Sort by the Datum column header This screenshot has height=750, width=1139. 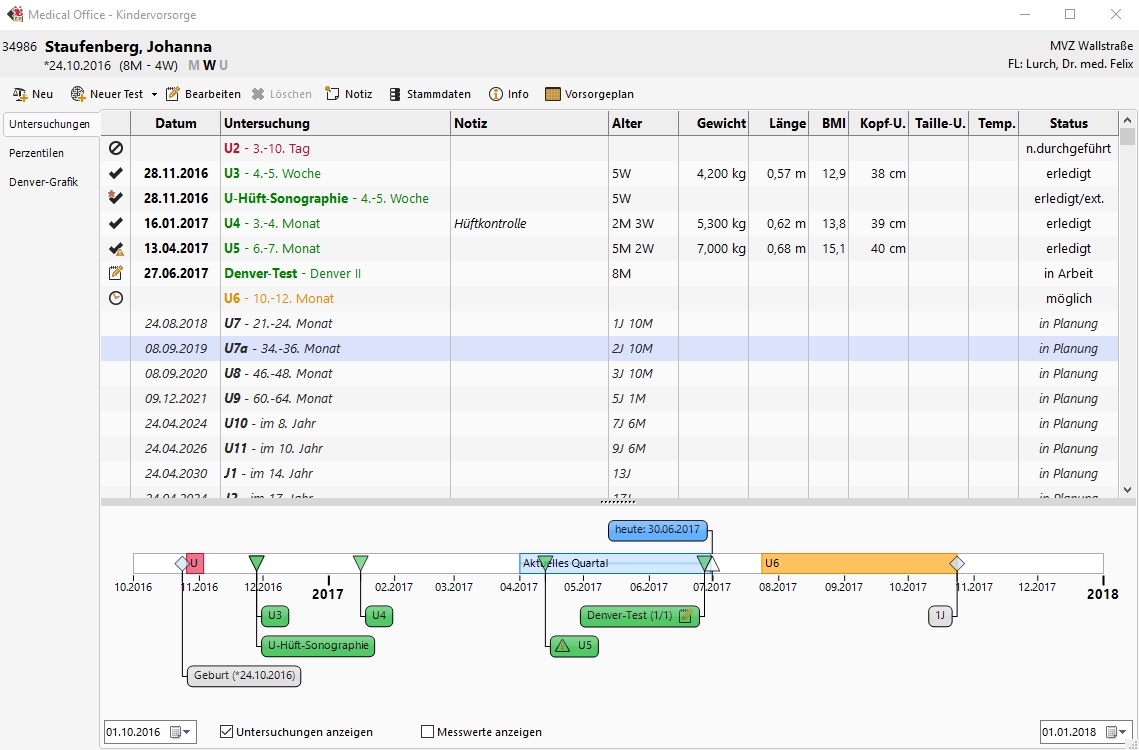point(176,124)
